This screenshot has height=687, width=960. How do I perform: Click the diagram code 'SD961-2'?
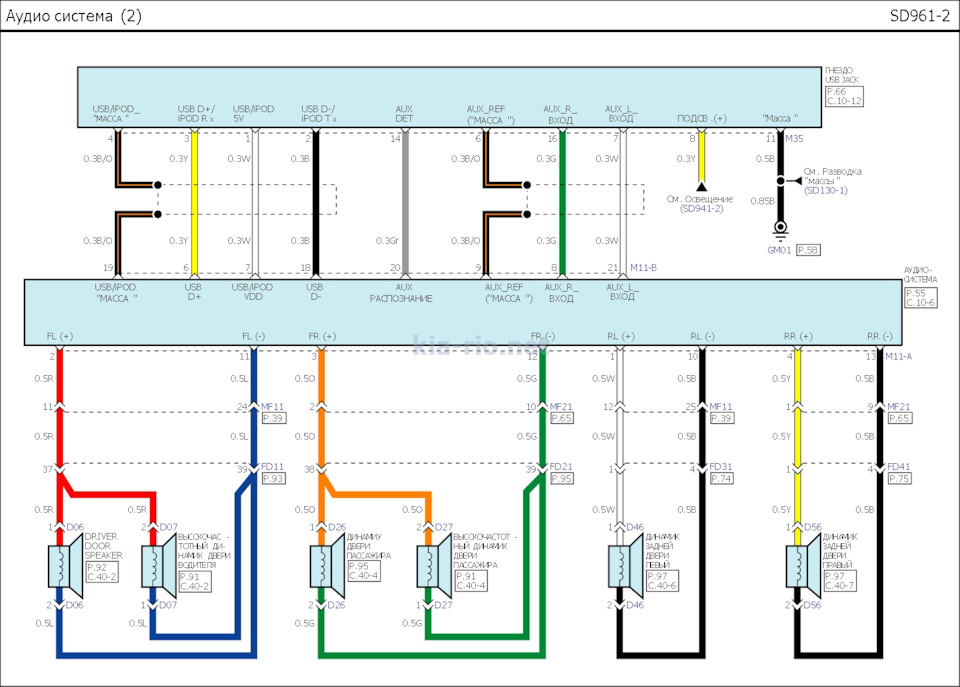coord(920,16)
